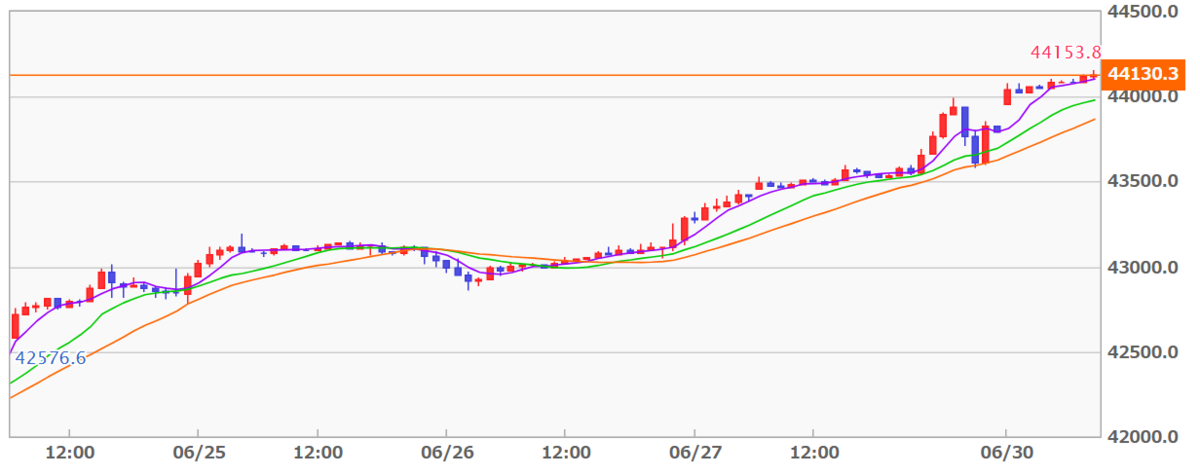The width and height of the screenshot is (1200, 476).
Task: Click the low price label 42576.6
Action: (x=50, y=358)
